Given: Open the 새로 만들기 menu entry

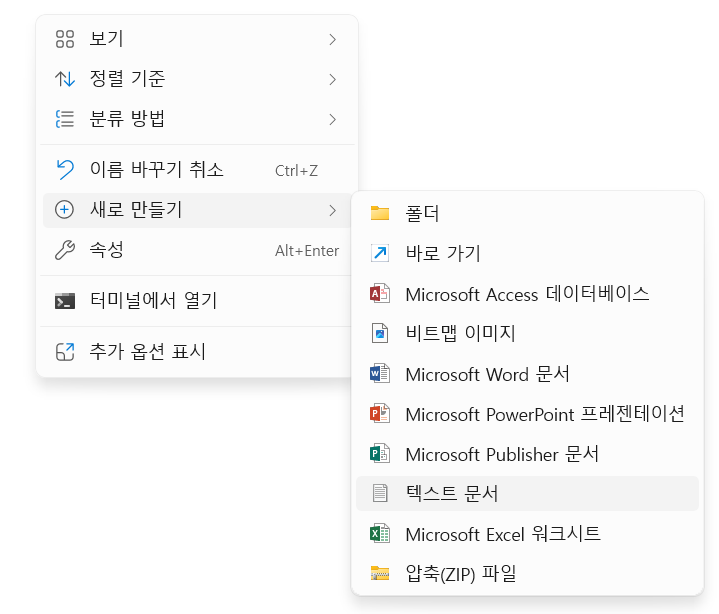Looking at the screenshot, I should 197,210.
